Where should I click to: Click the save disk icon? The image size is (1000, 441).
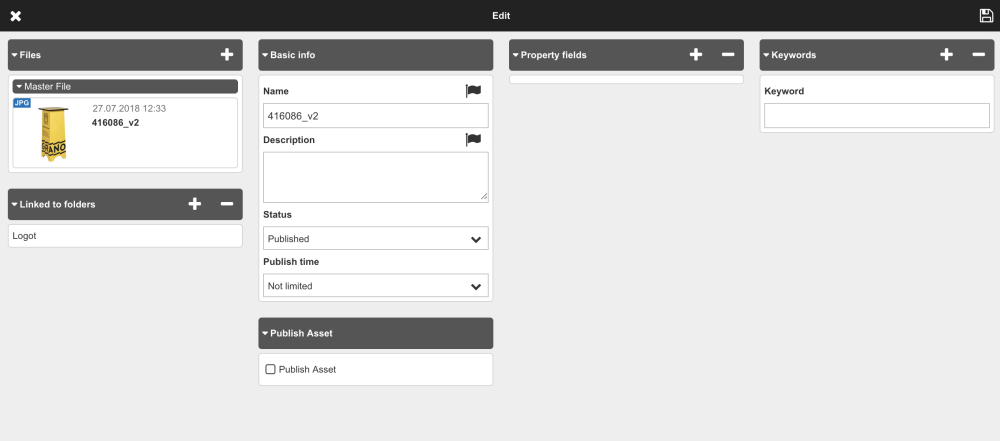click(x=986, y=16)
